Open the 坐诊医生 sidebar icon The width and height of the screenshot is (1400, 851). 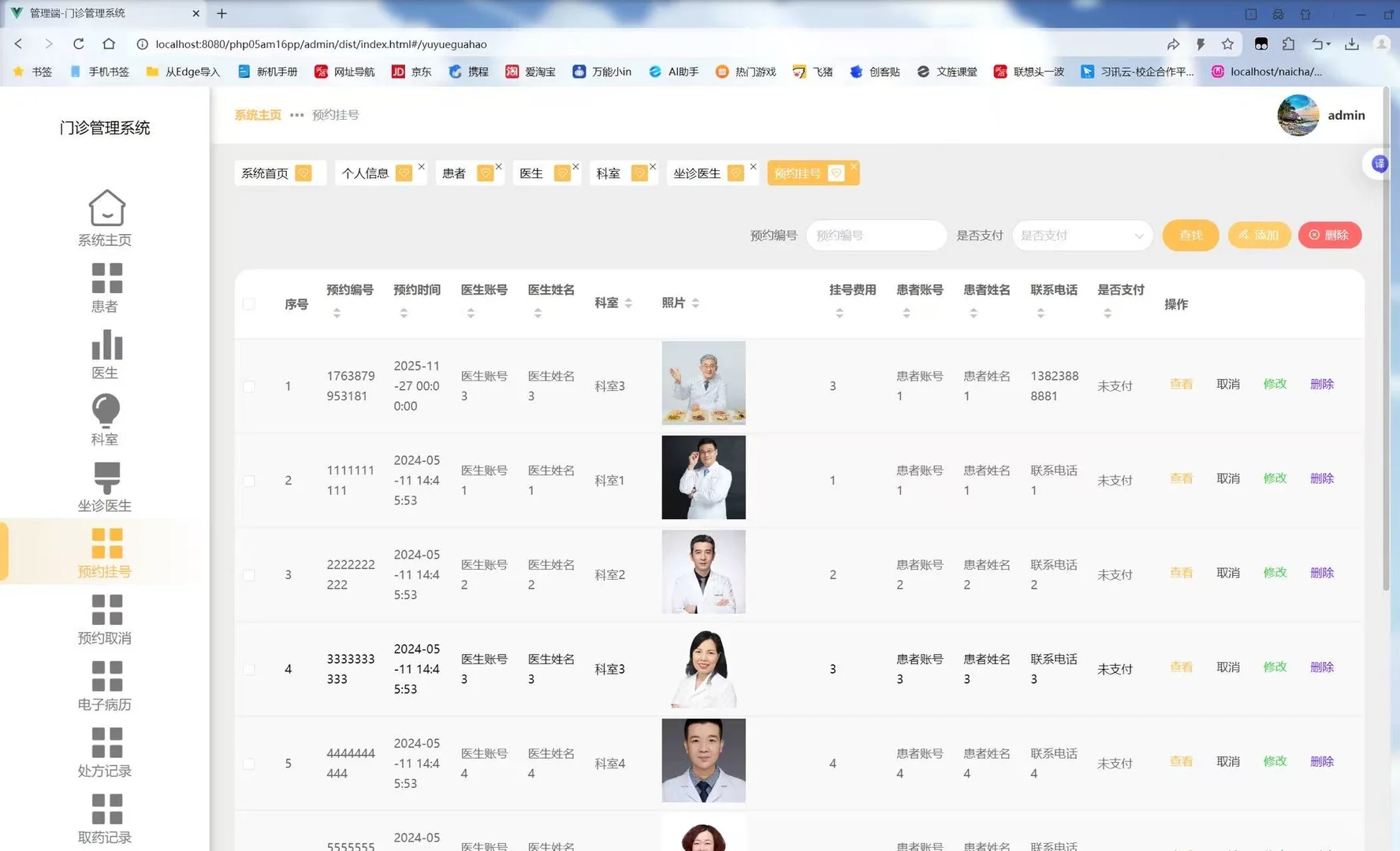click(105, 477)
